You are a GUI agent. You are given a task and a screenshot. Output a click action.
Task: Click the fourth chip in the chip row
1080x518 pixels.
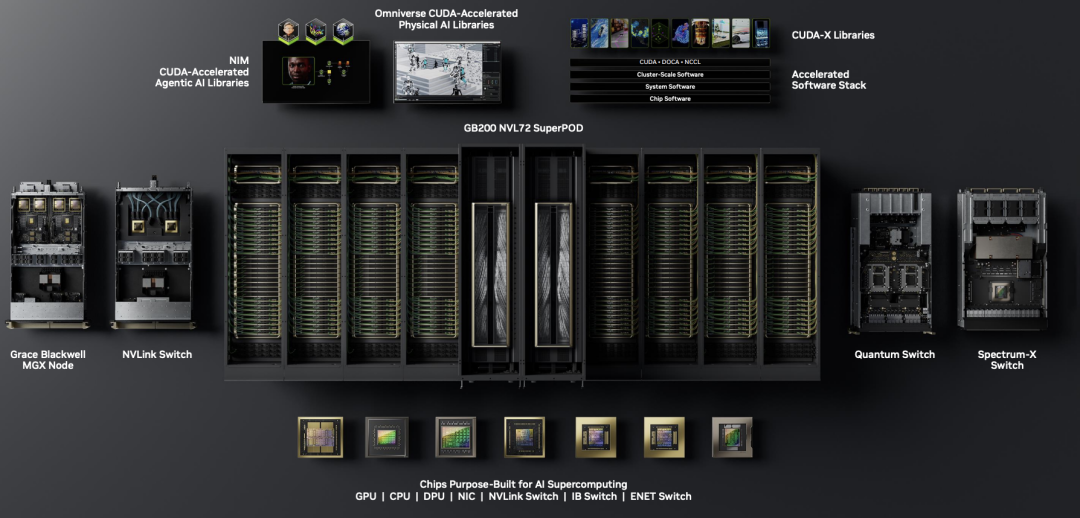click(x=524, y=437)
